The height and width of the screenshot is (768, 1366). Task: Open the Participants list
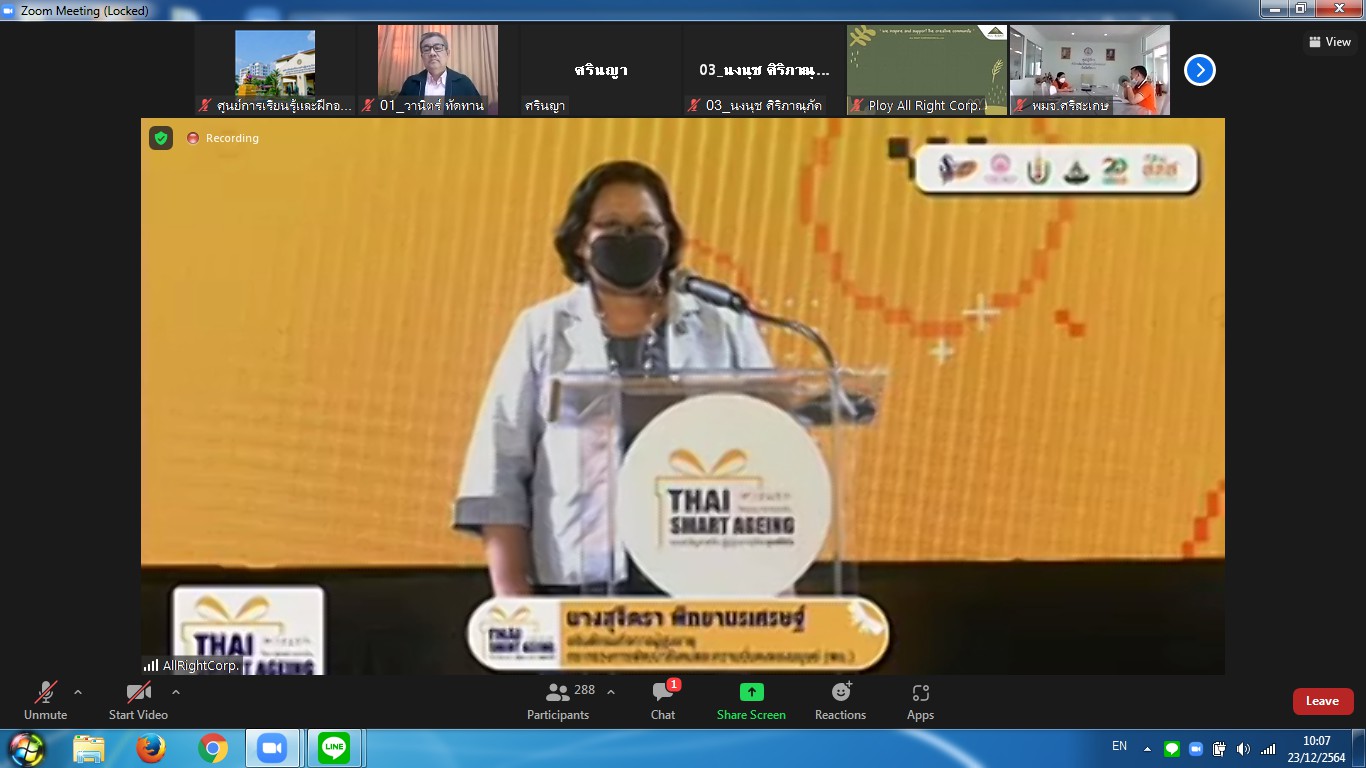tap(558, 700)
